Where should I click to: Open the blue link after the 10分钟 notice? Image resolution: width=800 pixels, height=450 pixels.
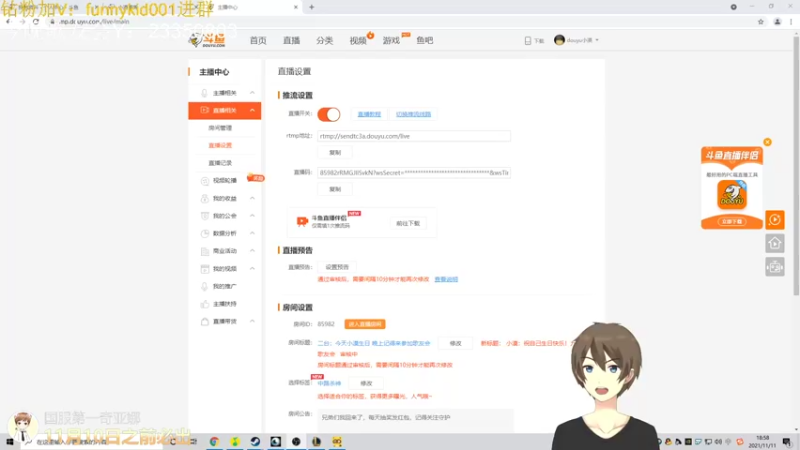[446, 280]
